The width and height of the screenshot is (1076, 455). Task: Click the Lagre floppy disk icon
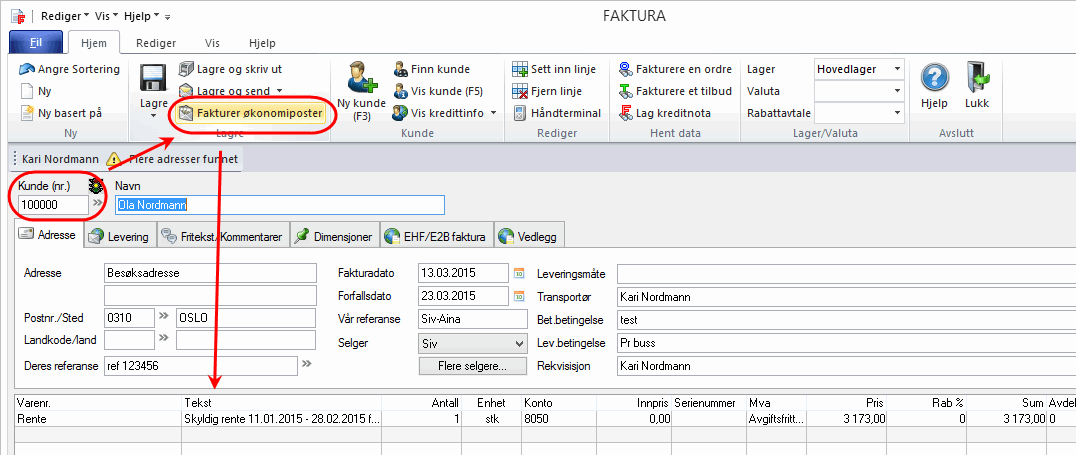[153, 80]
